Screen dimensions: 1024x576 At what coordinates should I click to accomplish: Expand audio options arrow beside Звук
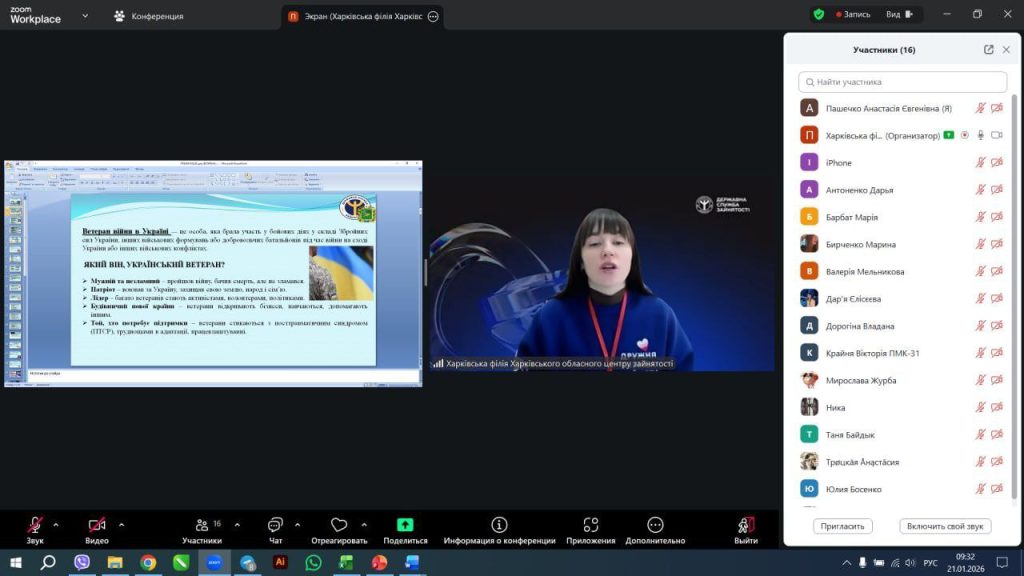point(56,524)
